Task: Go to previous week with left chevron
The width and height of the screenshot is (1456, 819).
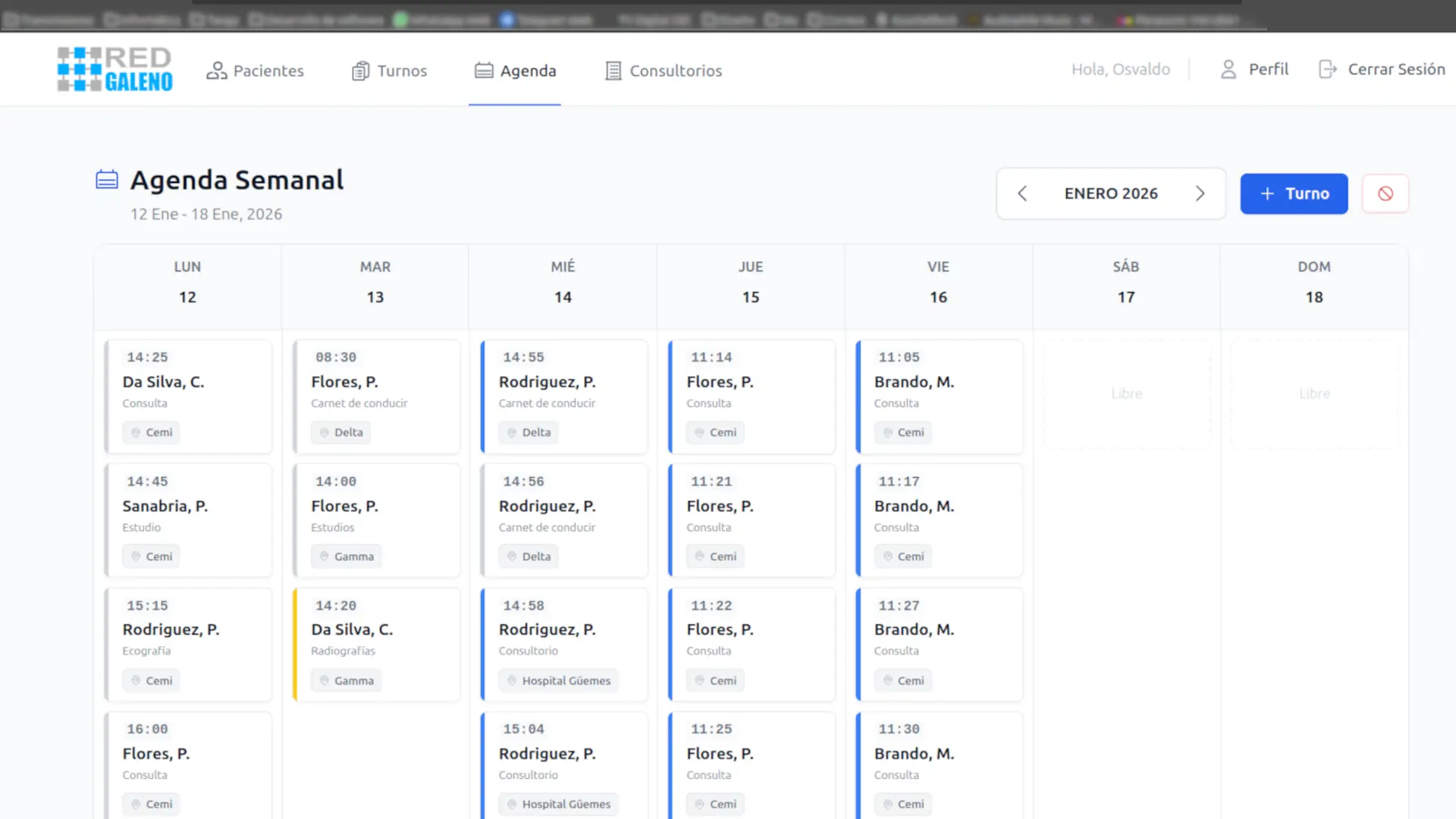Action: tap(1022, 193)
